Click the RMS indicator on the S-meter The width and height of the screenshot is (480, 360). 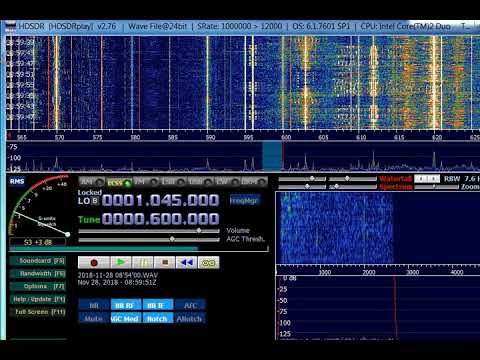(17, 181)
